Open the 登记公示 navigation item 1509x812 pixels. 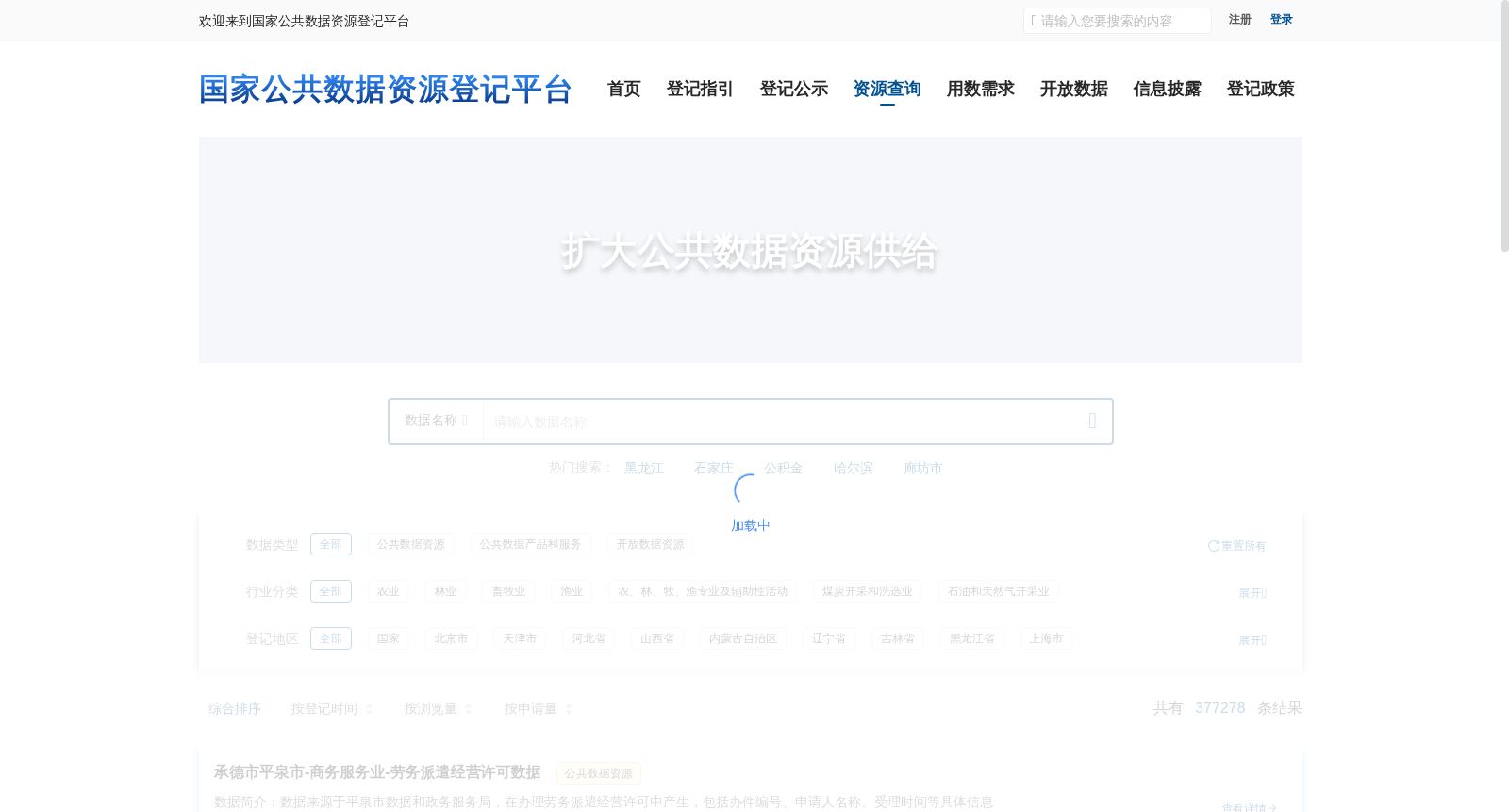pos(794,89)
